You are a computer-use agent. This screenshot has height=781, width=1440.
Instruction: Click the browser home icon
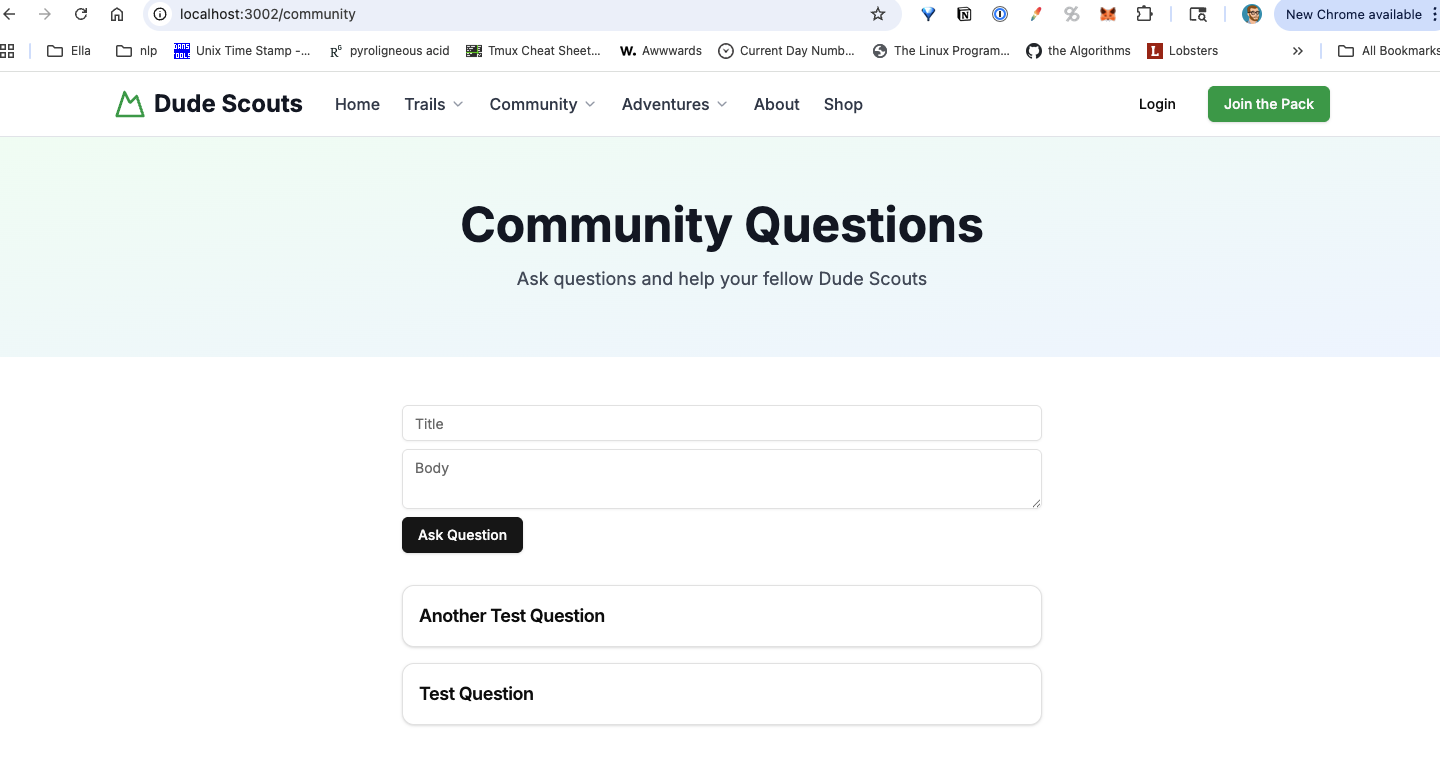(x=117, y=14)
